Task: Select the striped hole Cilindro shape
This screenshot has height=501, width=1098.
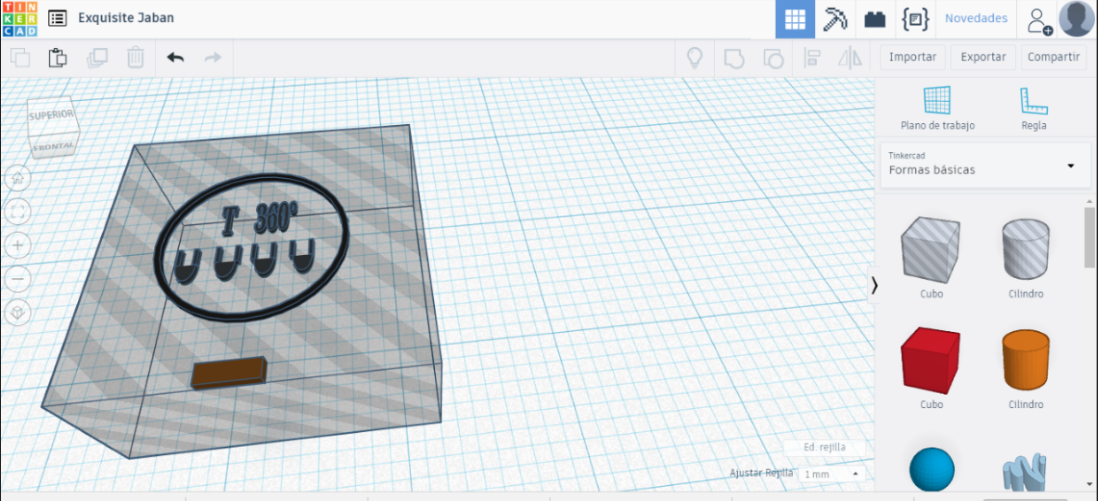Action: click(1026, 249)
